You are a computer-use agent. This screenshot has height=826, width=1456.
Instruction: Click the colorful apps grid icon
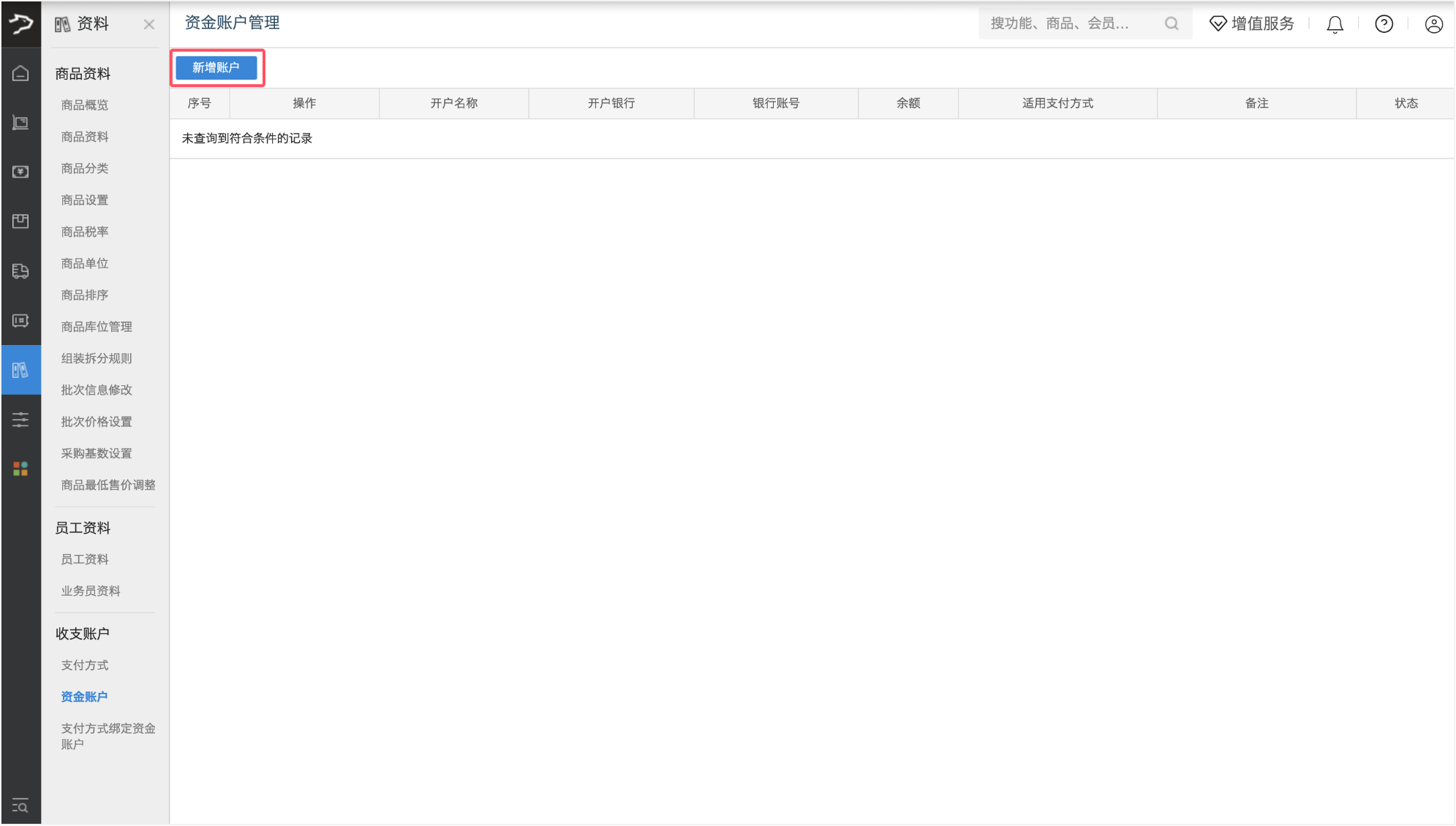pyautogui.click(x=20, y=469)
